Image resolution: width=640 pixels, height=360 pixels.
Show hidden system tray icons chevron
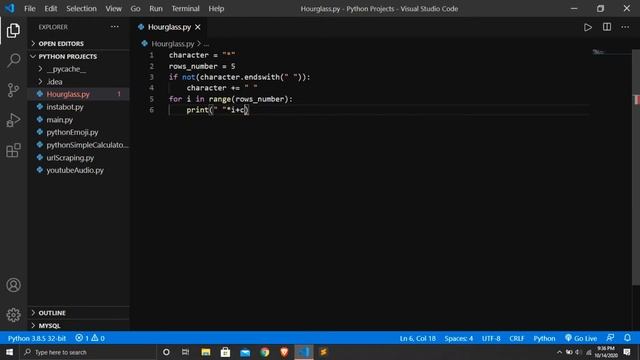tap(559, 352)
